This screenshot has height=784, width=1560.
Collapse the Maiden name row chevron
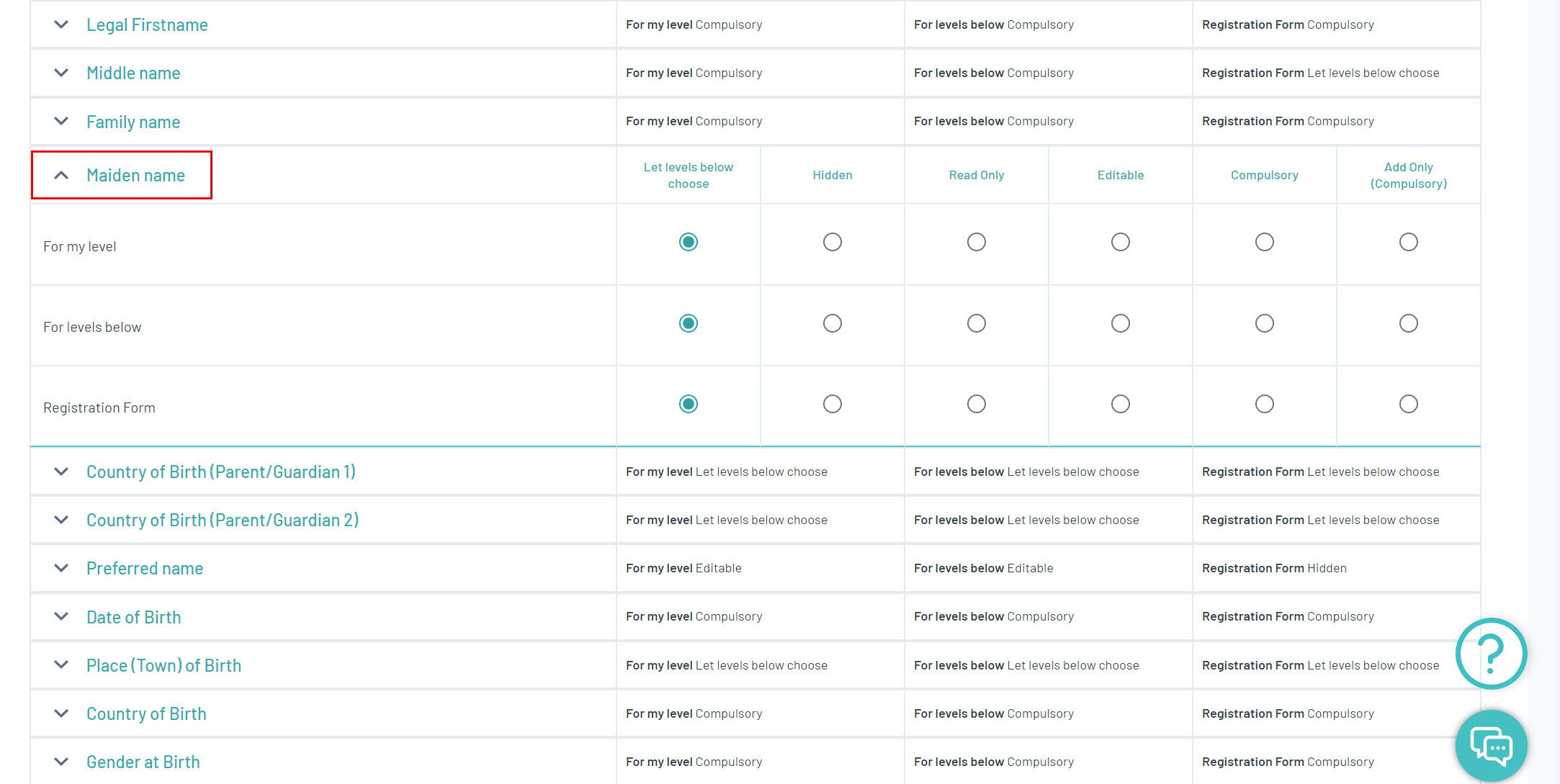point(61,175)
